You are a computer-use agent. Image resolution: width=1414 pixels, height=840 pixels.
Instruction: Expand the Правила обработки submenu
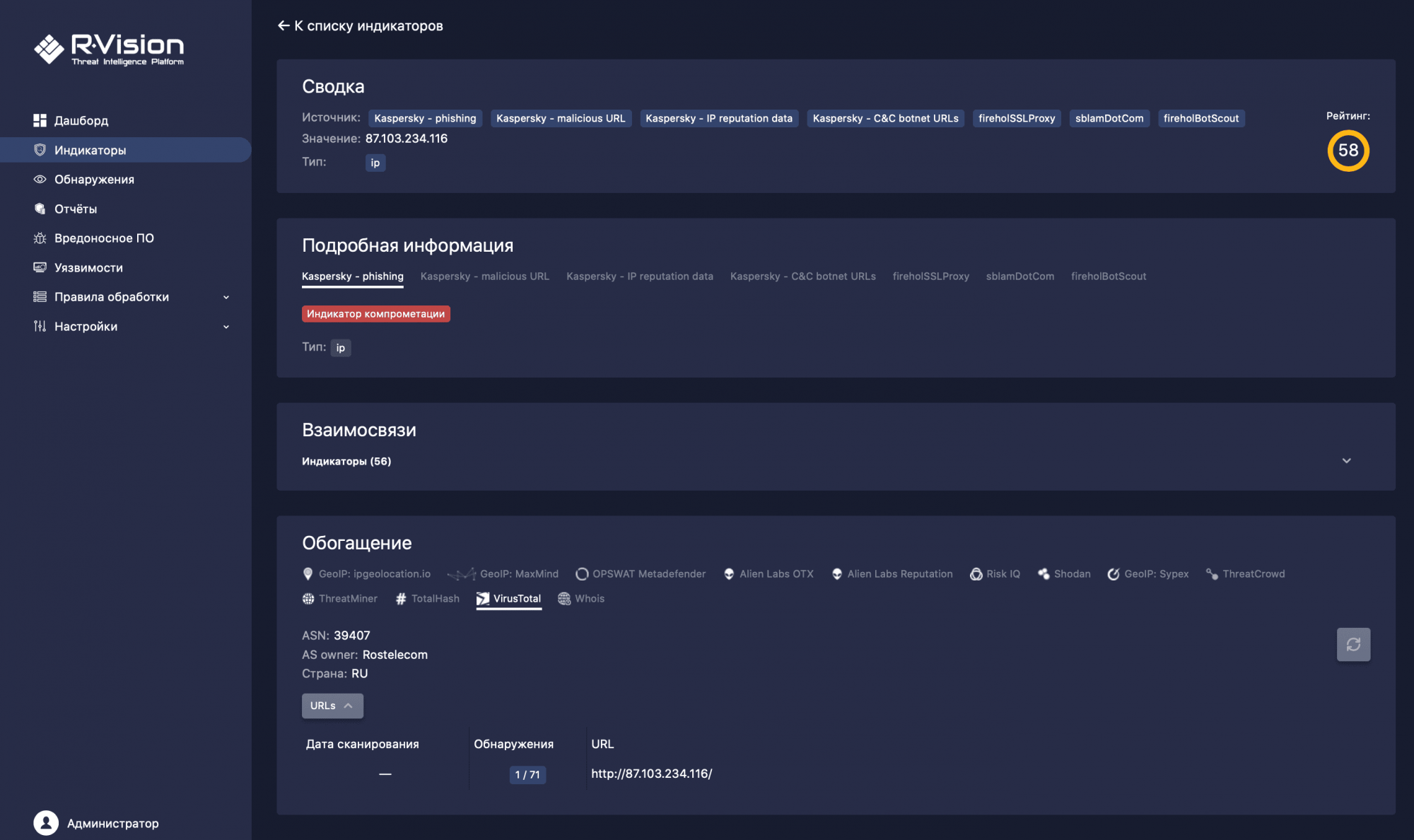point(226,297)
